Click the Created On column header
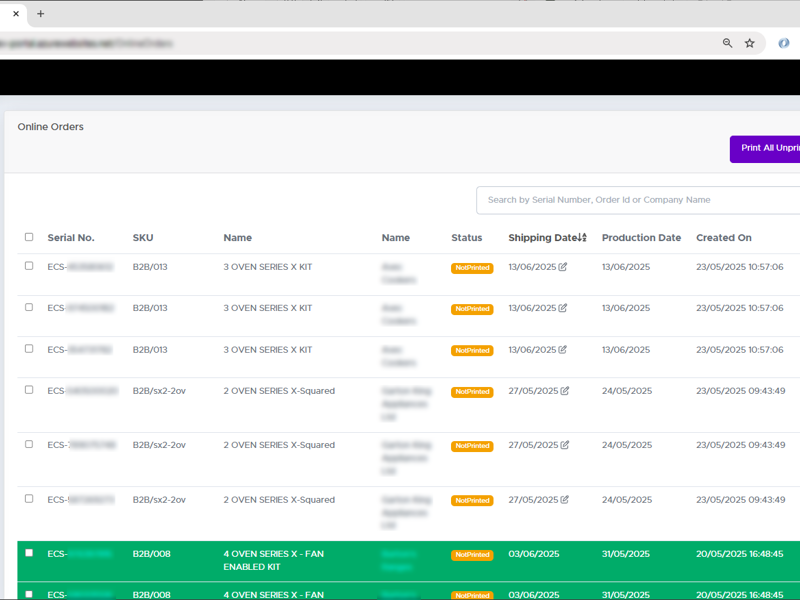 point(723,238)
